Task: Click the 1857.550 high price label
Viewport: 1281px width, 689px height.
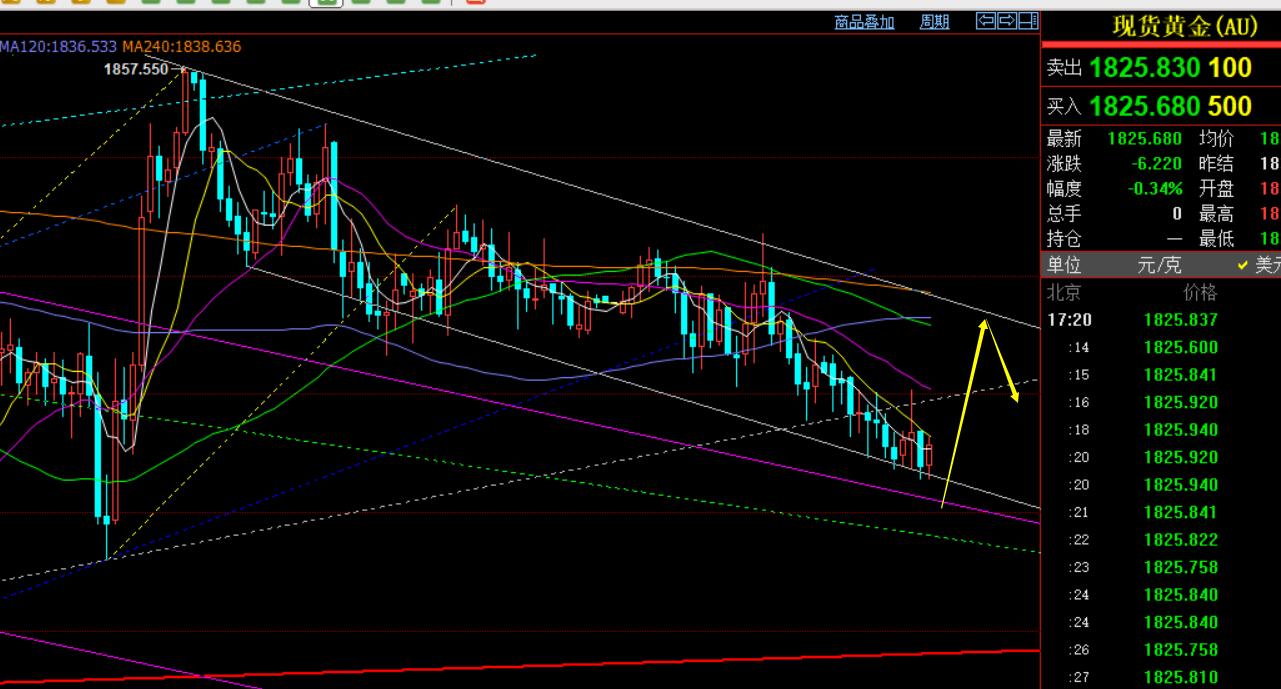Action: 136,69
